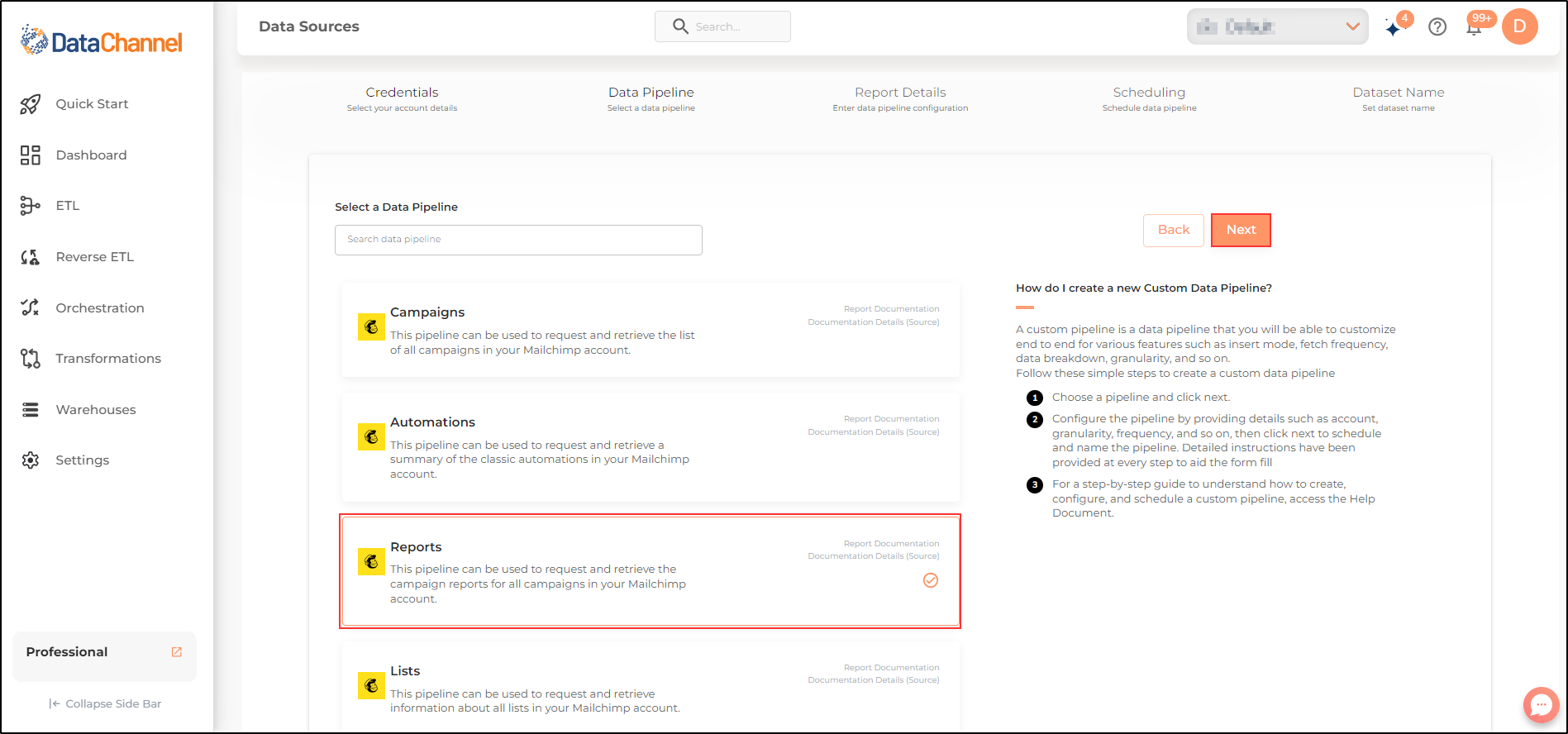The height and width of the screenshot is (734, 1568).
Task: Click the Professional plan label
Action: pyautogui.click(x=67, y=652)
